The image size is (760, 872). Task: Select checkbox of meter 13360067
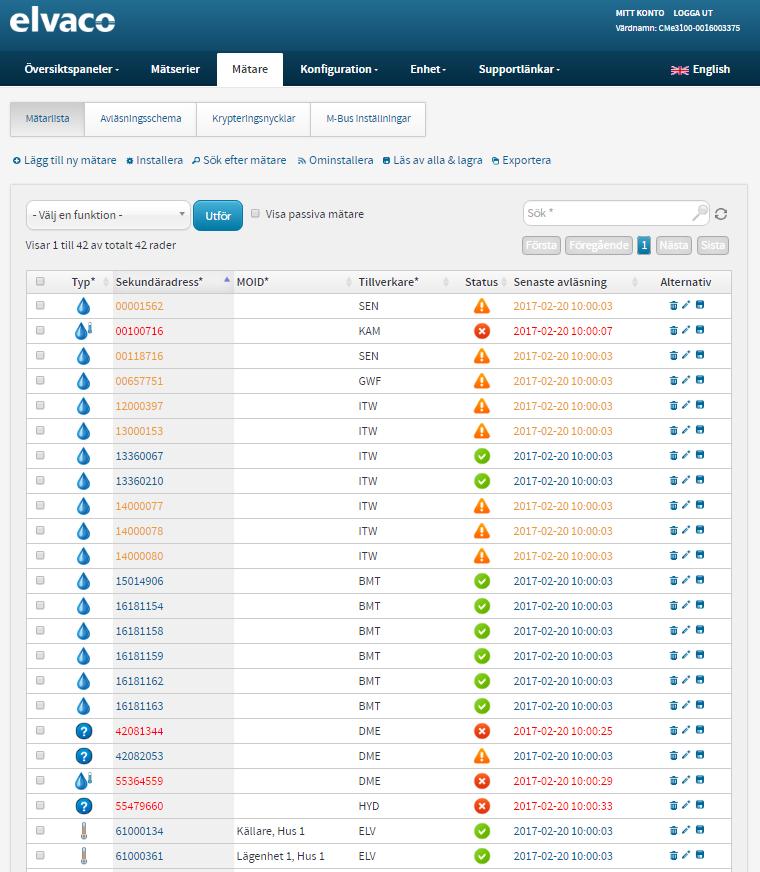tap(40, 455)
